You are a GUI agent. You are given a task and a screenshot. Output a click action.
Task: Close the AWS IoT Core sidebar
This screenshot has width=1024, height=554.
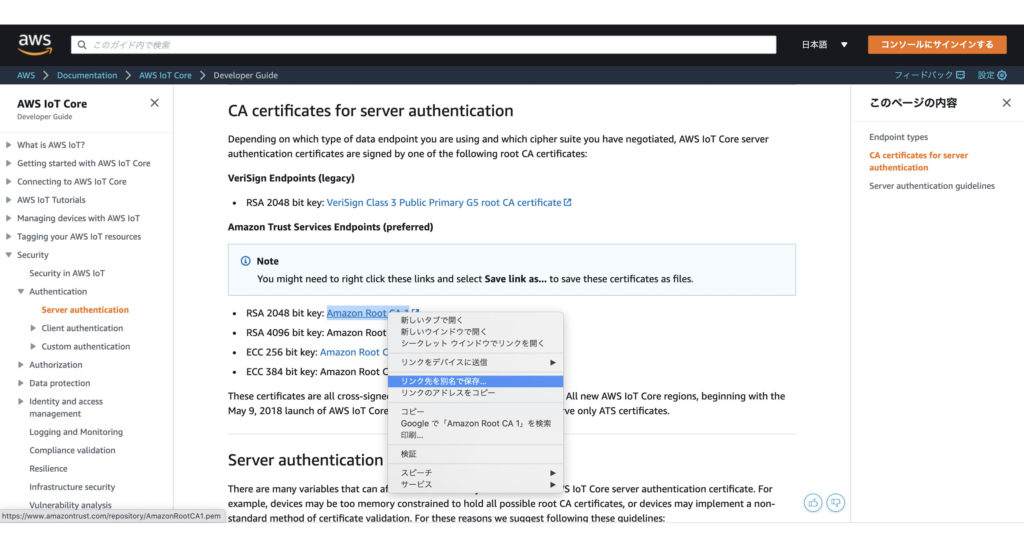154,103
